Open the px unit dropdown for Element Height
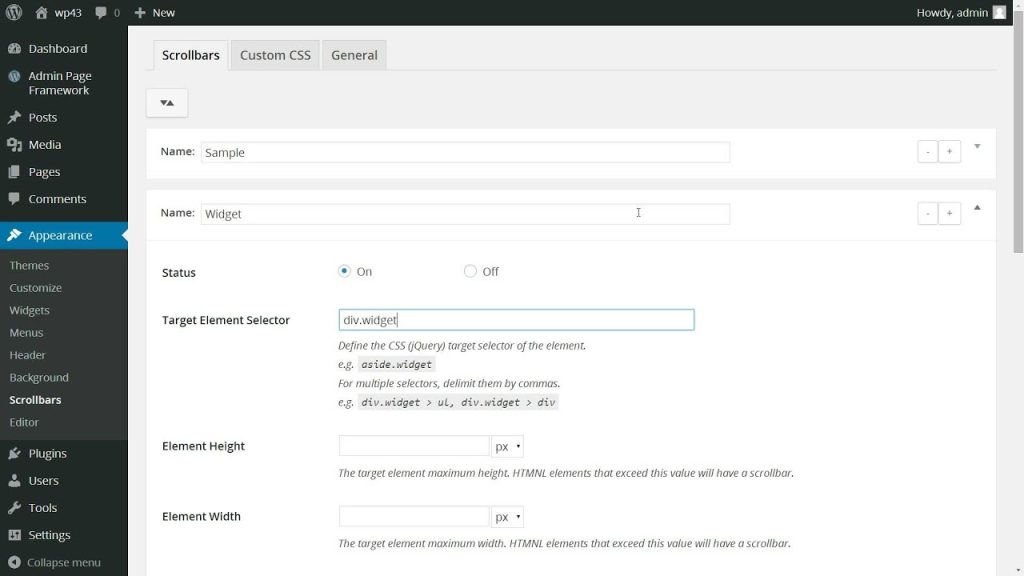 (507, 445)
